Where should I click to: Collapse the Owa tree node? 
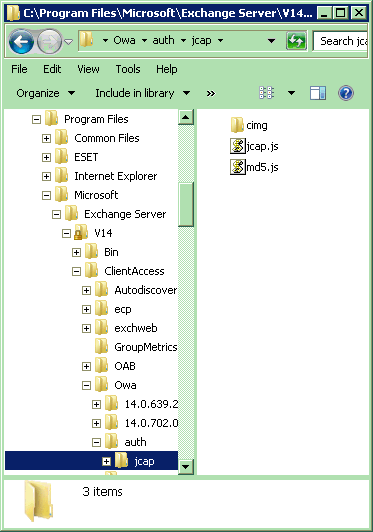click(87, 385)
